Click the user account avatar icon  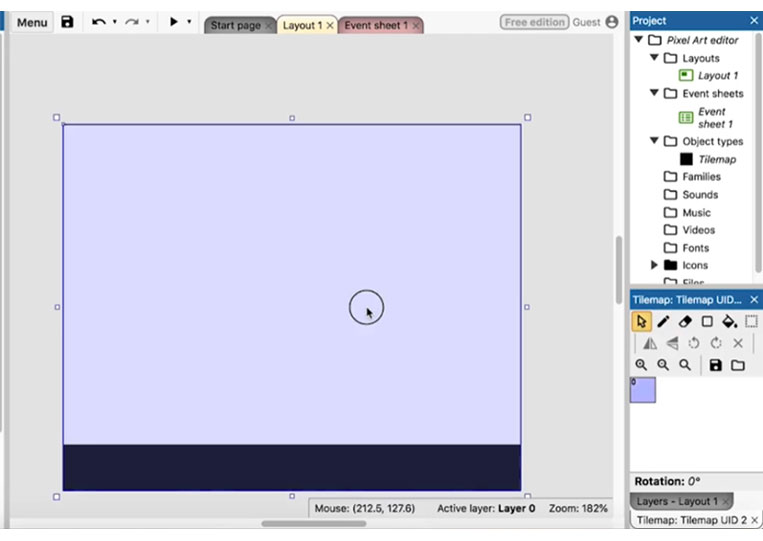pos(612,22)
